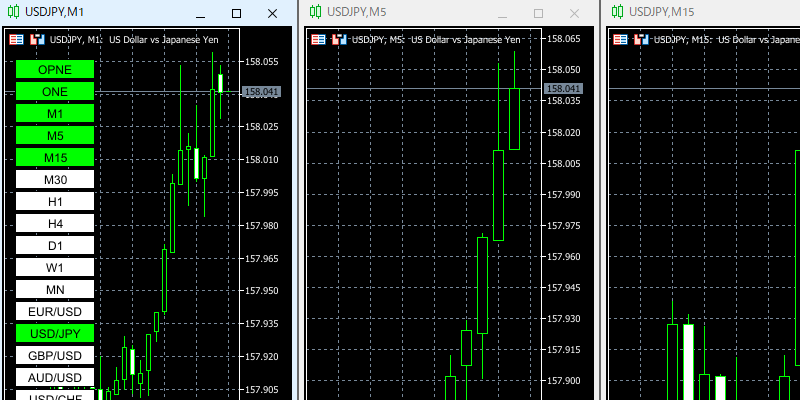
Task: Click the striped flag icon in M5 chart header
Action: click(x=319, y=40)
